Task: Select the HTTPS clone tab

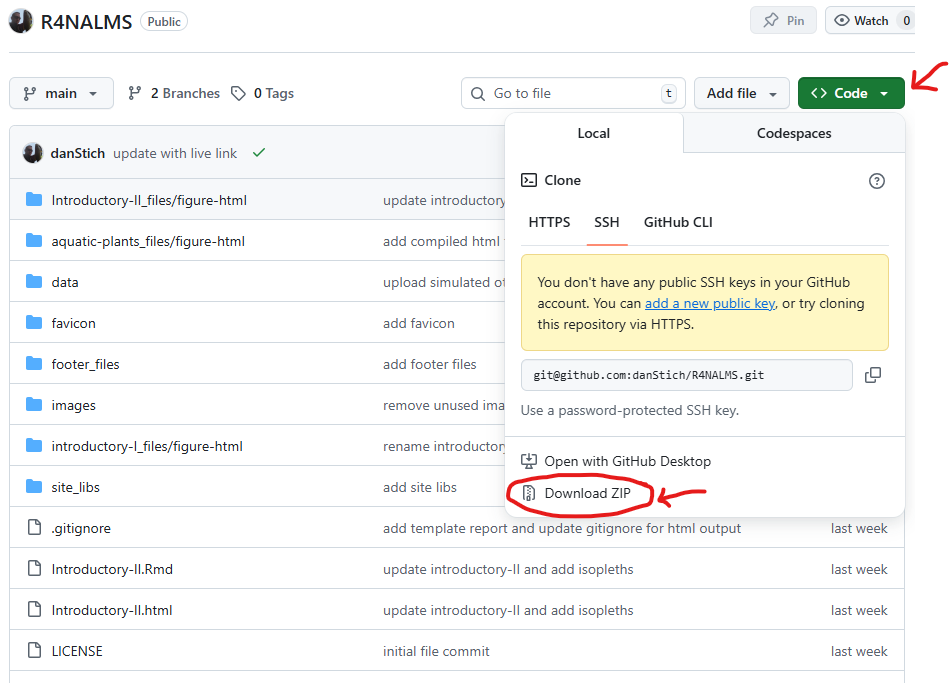Action: (549, 222)
